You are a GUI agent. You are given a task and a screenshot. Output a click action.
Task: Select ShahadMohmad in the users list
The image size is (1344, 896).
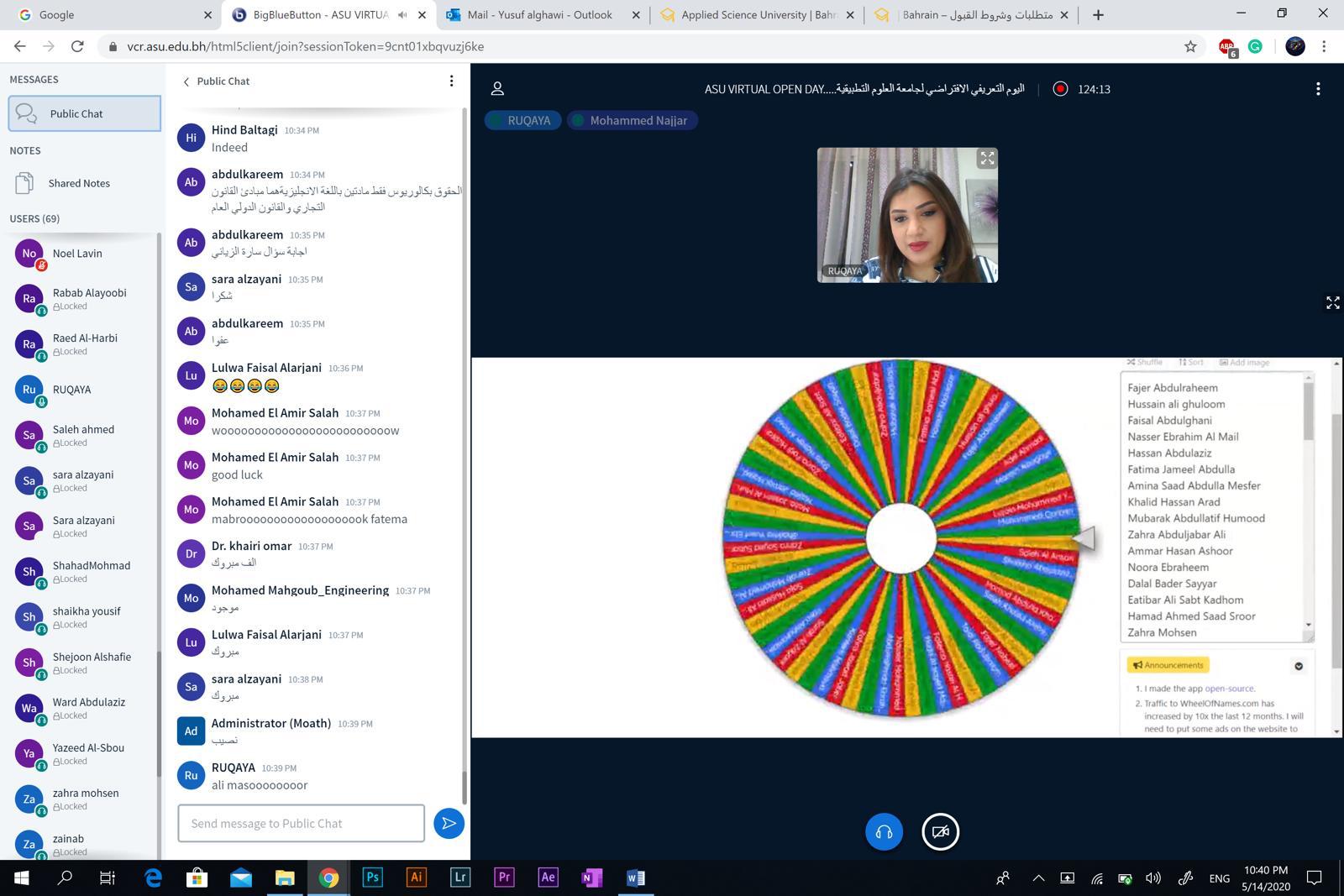click(84, 572)
